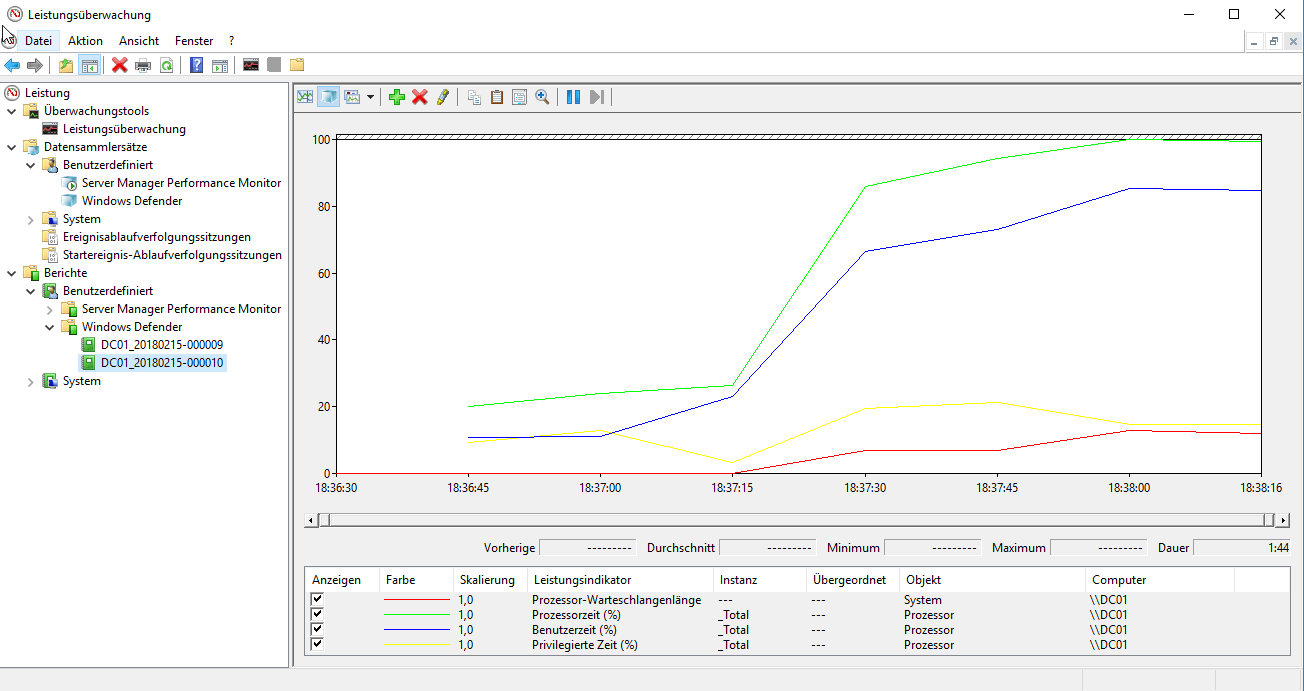Hide the Privilegierte Zeit (%) counter
This screenshot has width=1304, height=691.
[x=318, y=644]
